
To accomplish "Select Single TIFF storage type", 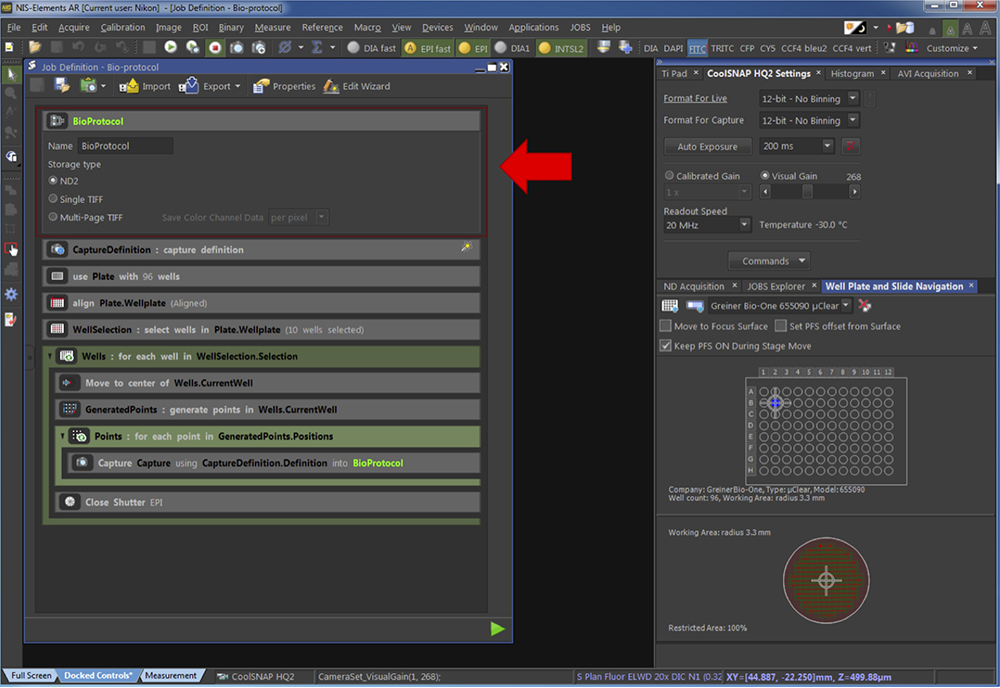I will point(53,199).
